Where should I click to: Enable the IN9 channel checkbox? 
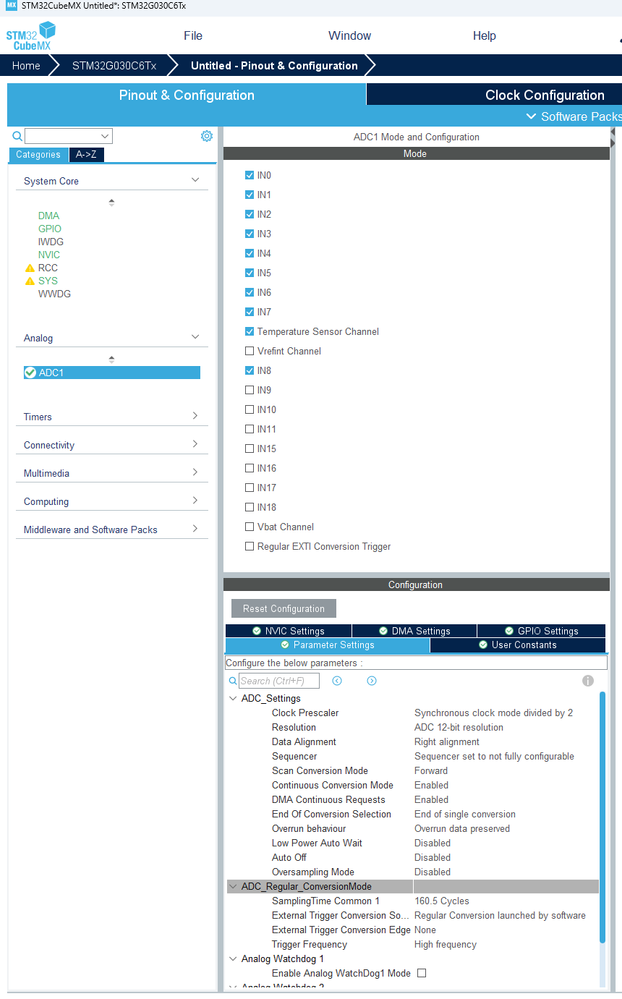coord(249,390)
